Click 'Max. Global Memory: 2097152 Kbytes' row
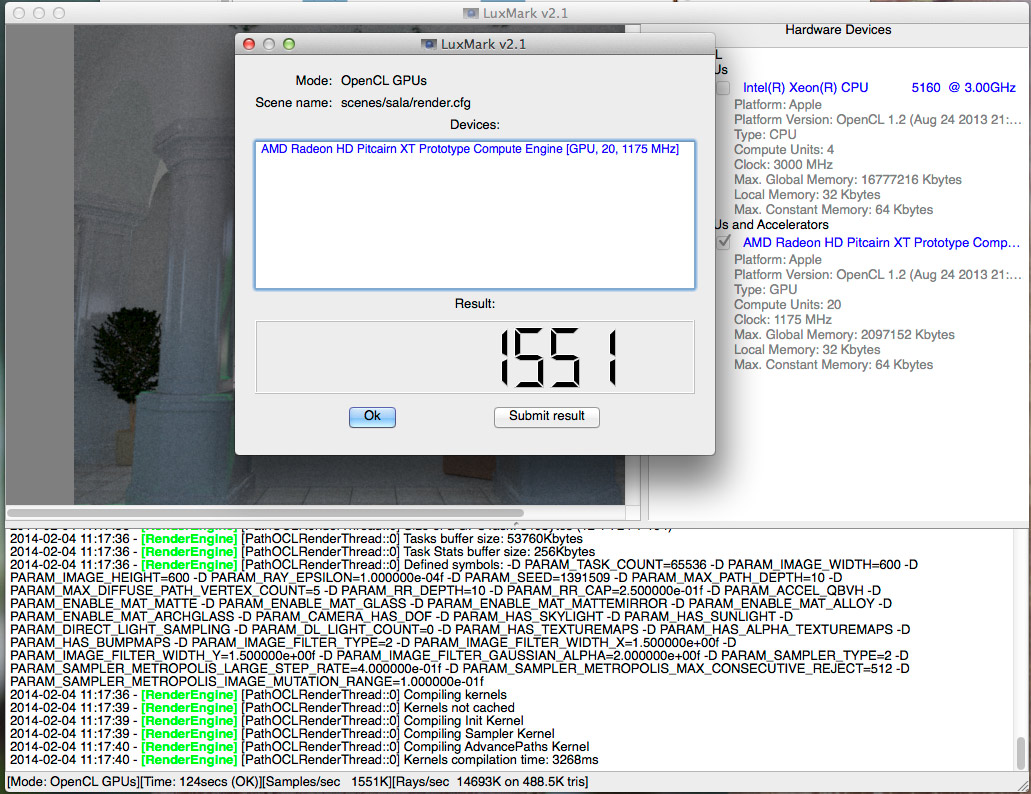This screenshot has width=1031, height=794. click(x=844, y=335)
